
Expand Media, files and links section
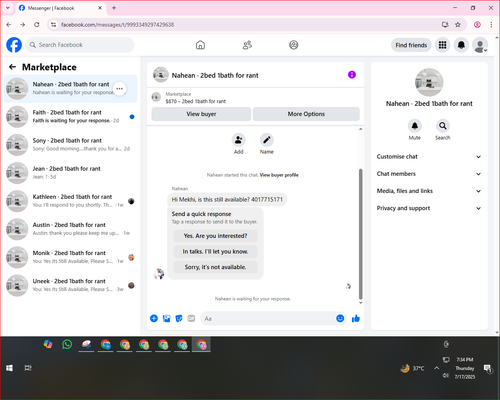pos(429,191)
